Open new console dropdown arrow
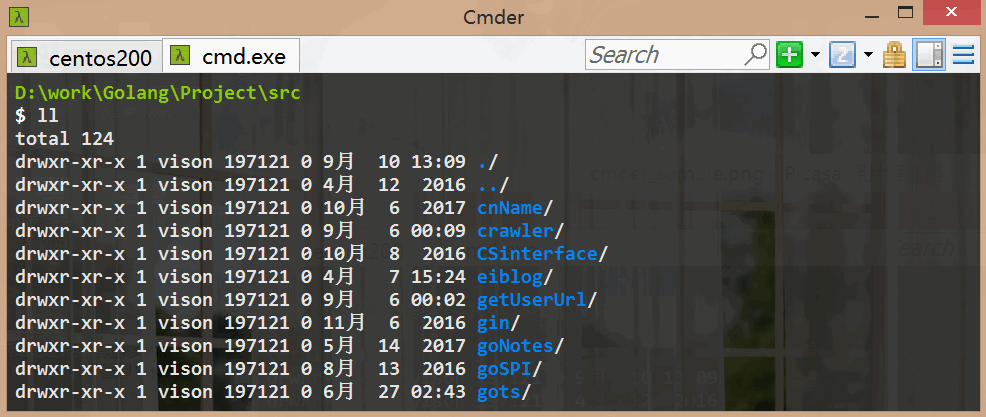 (x=815, y=55)
